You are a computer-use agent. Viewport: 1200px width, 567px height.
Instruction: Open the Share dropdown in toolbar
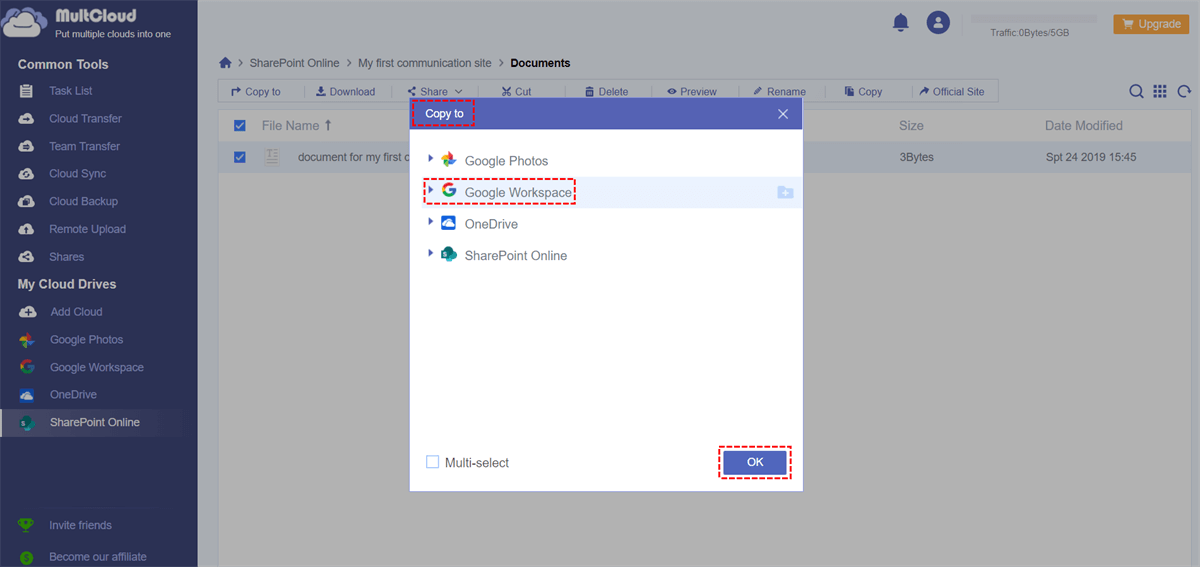pyautogui.click(x=435, y=91)
